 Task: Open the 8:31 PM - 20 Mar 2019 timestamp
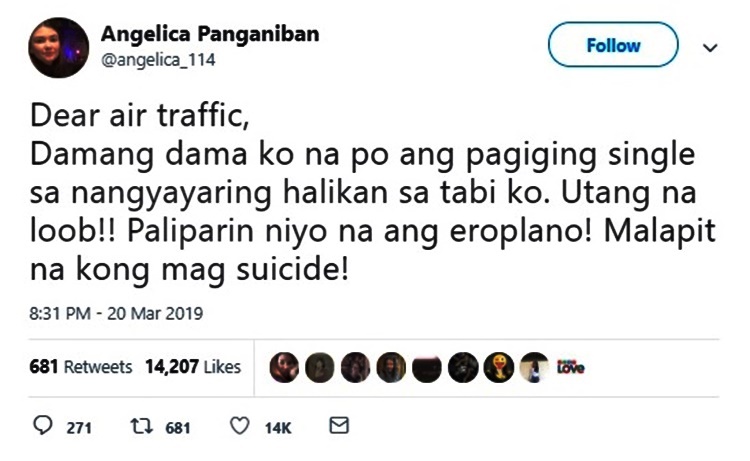click(116, 314)
